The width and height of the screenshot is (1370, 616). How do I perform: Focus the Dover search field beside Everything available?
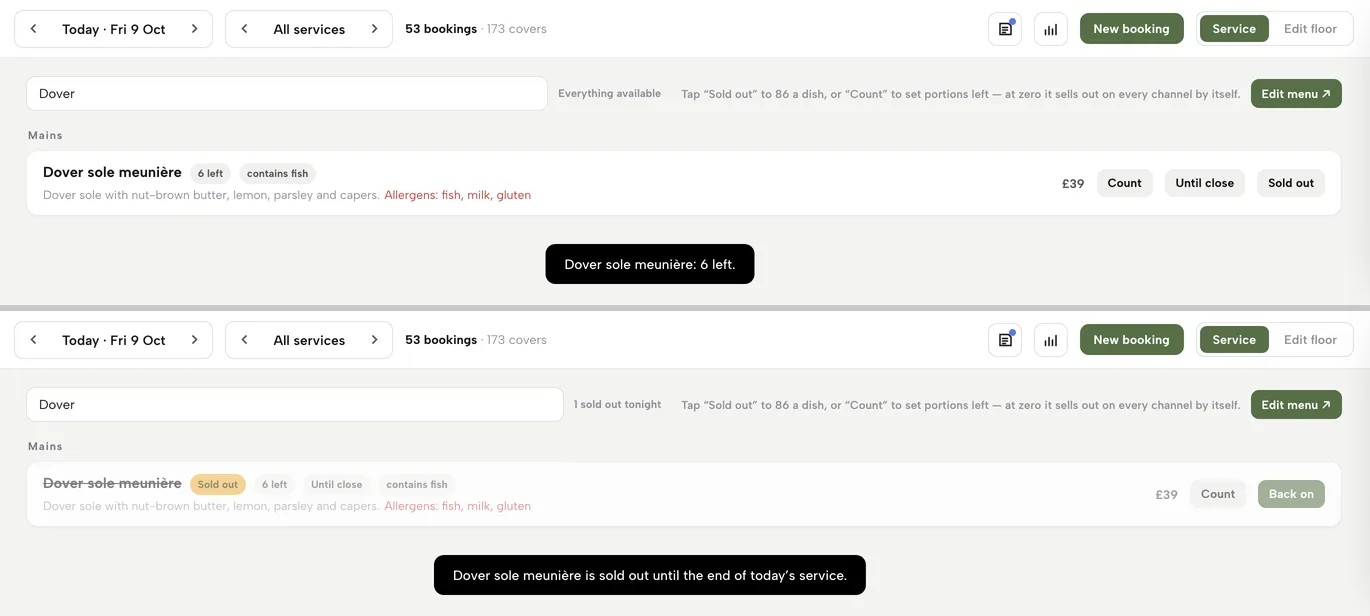coord(287,94)
